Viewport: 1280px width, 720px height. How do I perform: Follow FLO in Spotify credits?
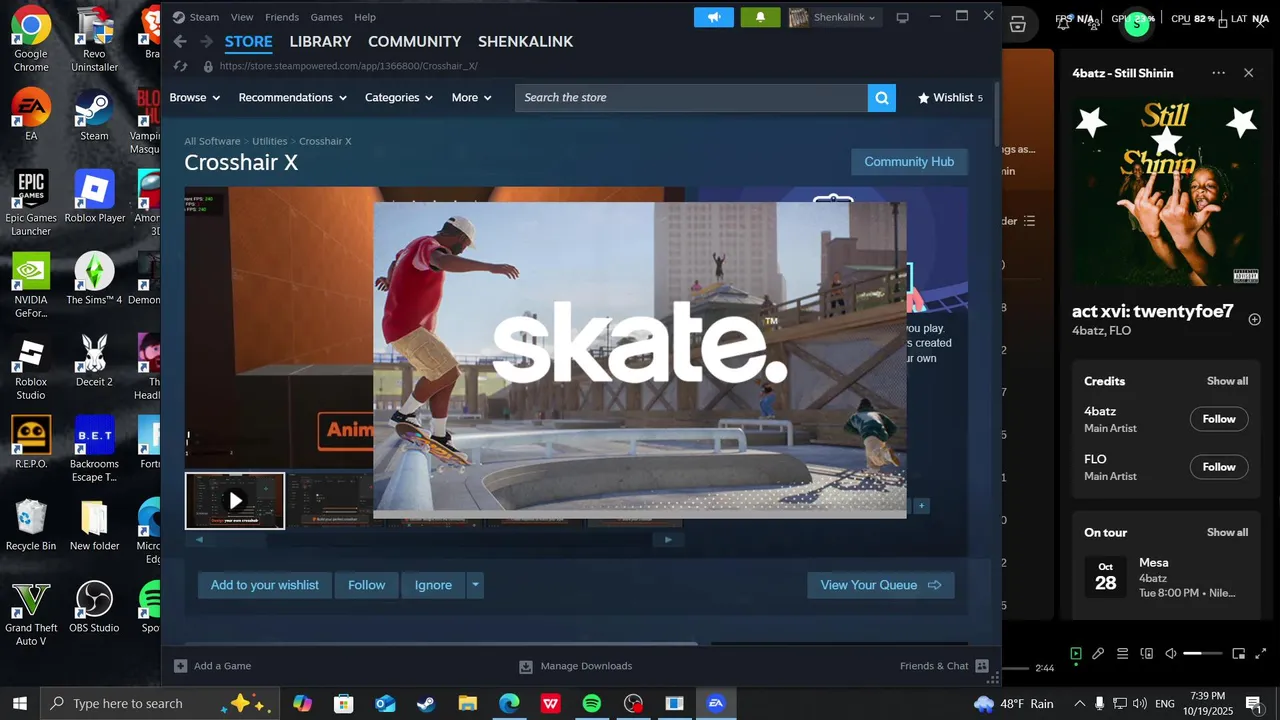click(1219, 467)
